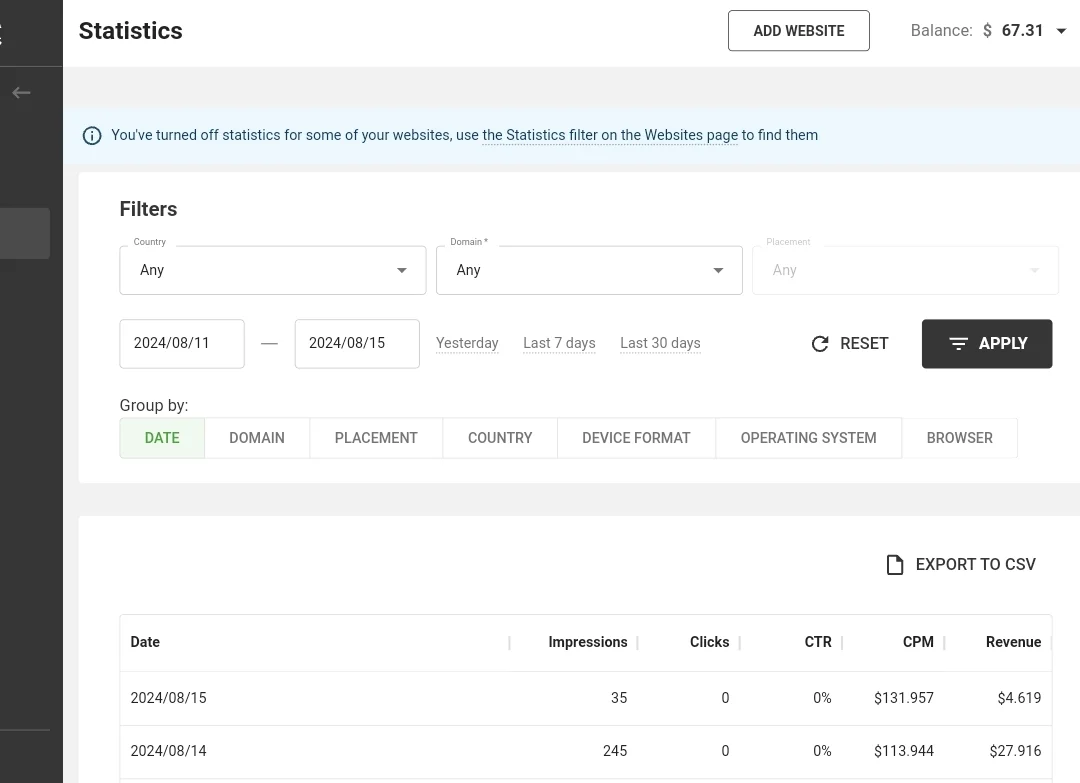Sort by the CPM column header
The height and width of the screenshot is (783, 1080).
coord(918,642)
